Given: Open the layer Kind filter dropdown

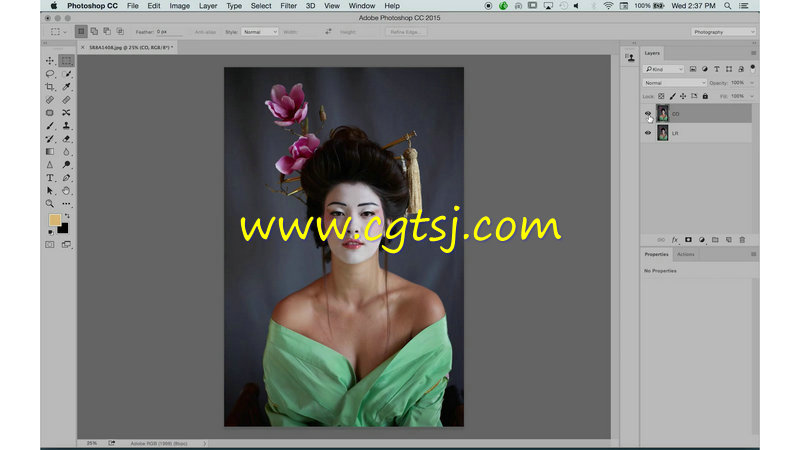Looking at the screenshot, I should pyautogui.click(x=663, y=69).
